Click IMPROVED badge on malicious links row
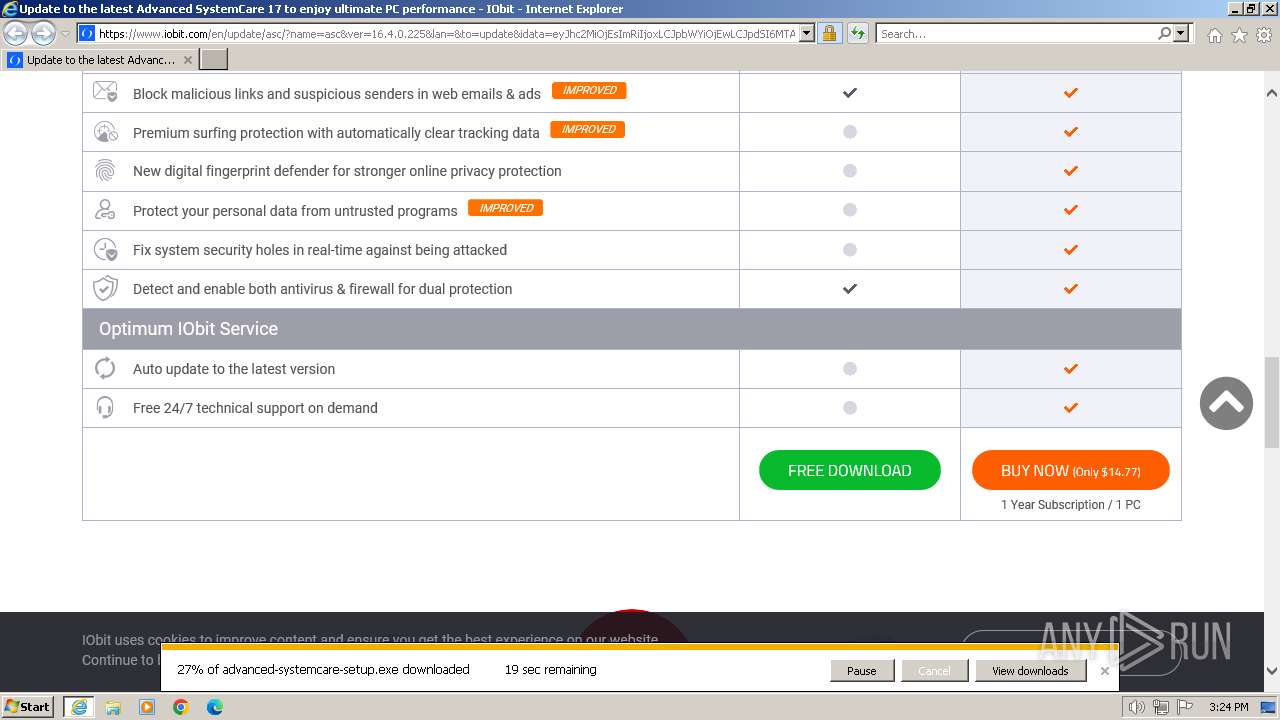Screen dimensions: 1280x720 (x=590, y=90)
